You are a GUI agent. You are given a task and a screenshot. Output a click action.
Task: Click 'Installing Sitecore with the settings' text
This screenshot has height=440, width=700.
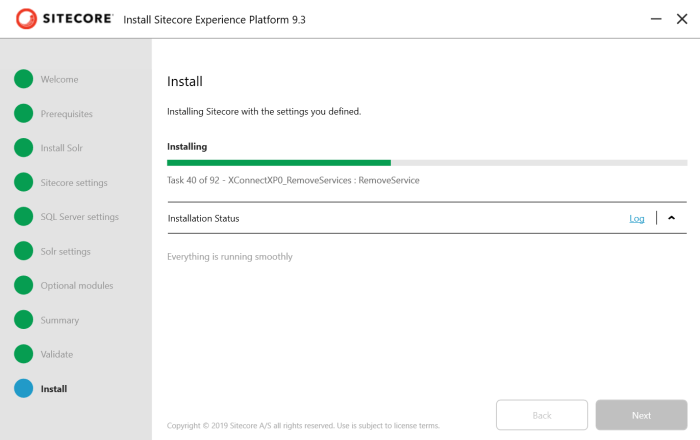264,112
